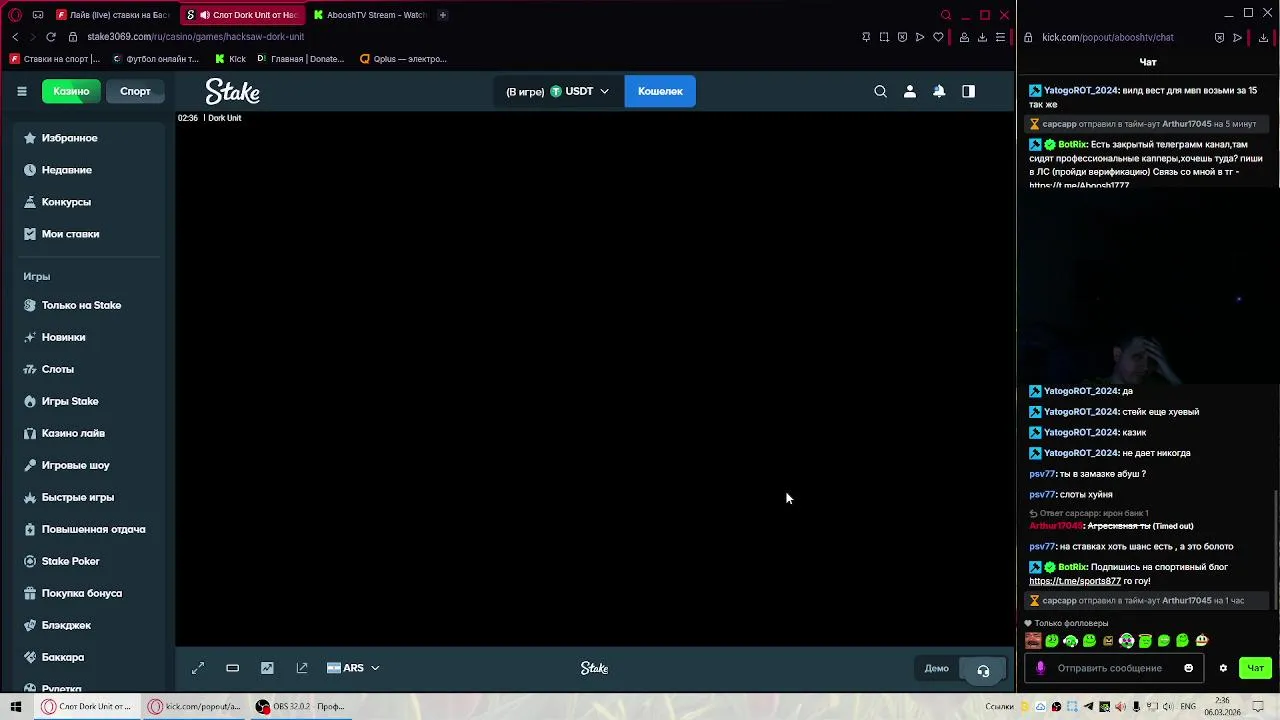
Task: Open Только на Stake category
Action: coord(87,305)
